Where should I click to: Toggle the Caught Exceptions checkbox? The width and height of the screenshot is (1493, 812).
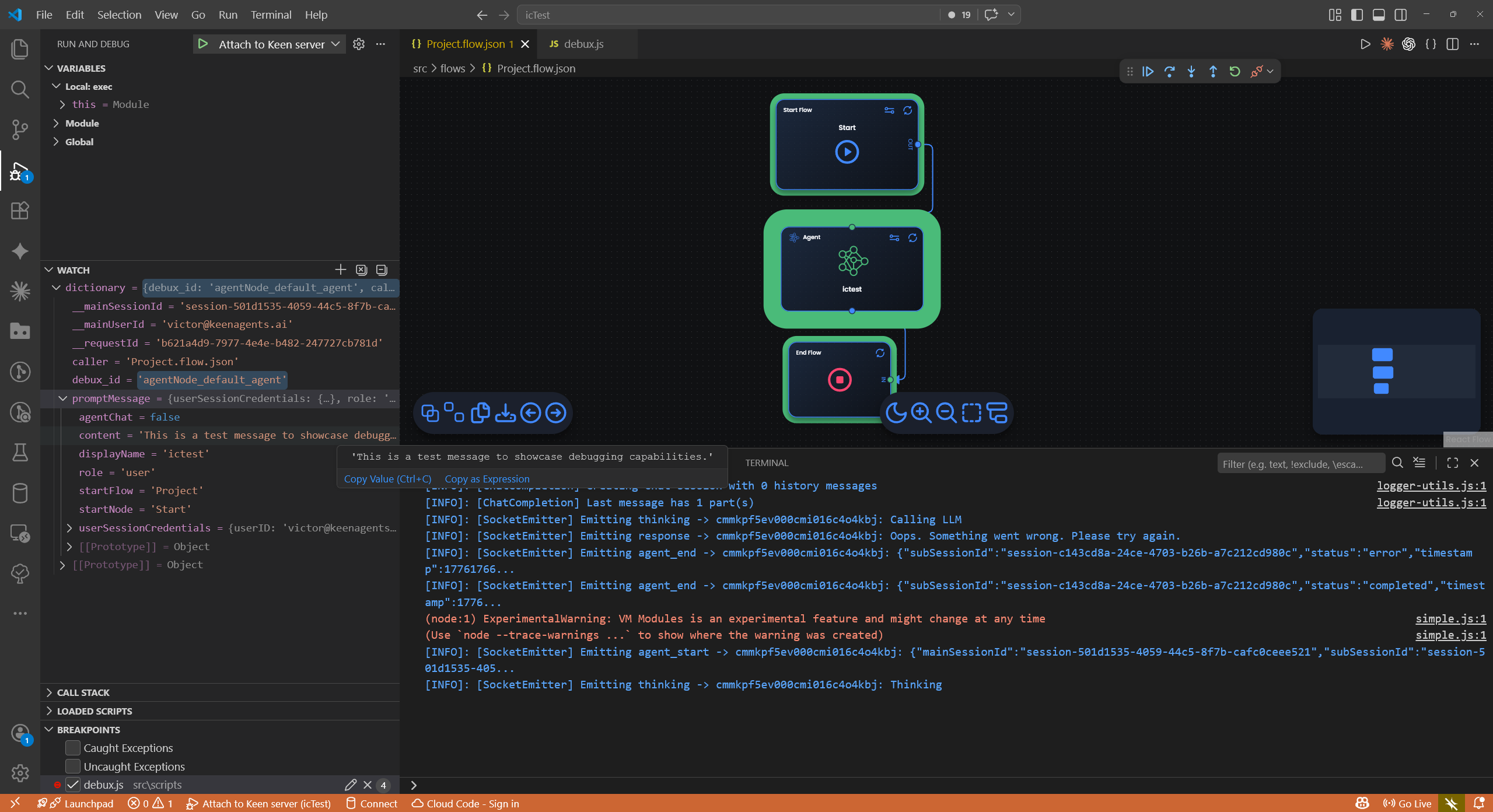click(73, 748)
